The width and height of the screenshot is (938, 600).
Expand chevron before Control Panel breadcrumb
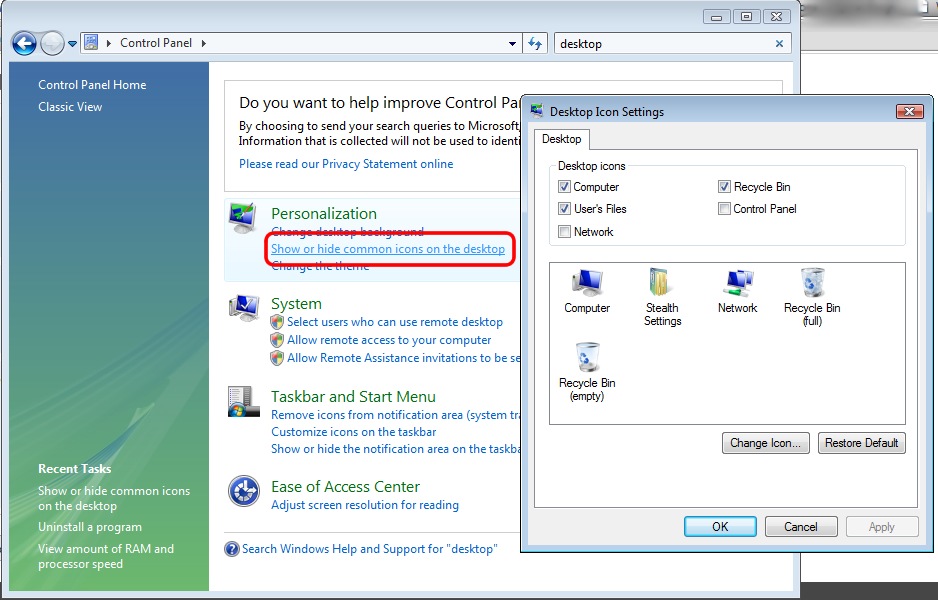[109, 43]
